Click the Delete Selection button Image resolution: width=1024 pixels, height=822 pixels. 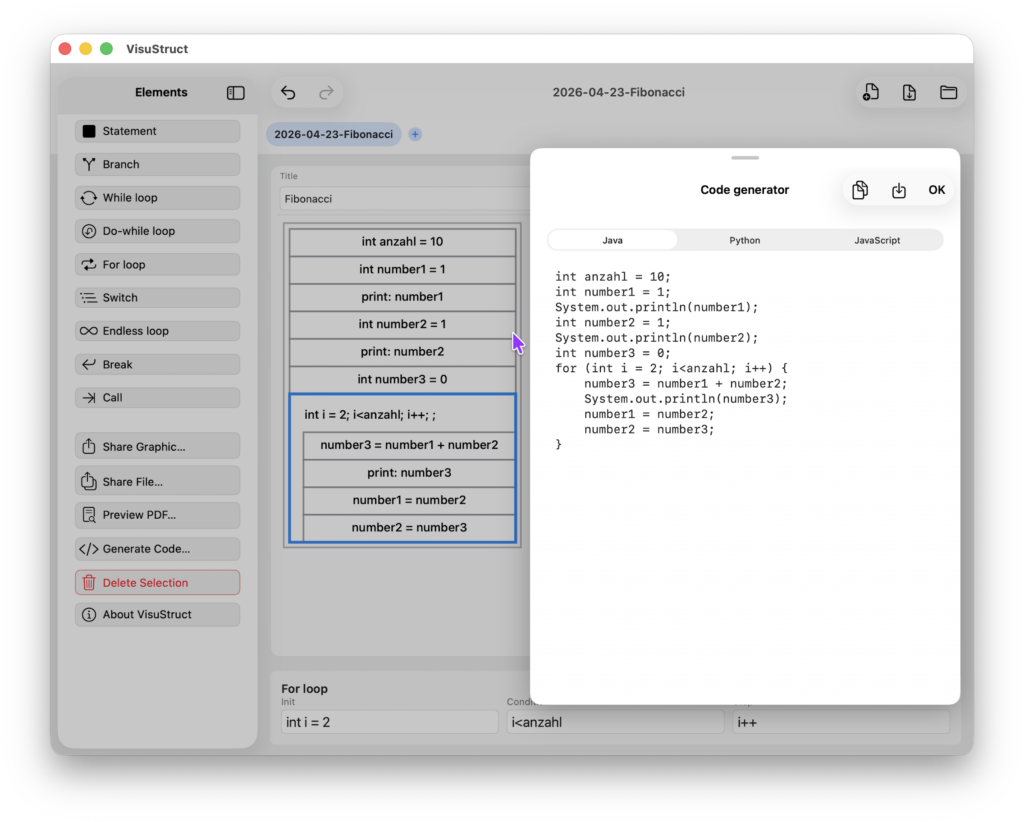[x=157, y=582]
